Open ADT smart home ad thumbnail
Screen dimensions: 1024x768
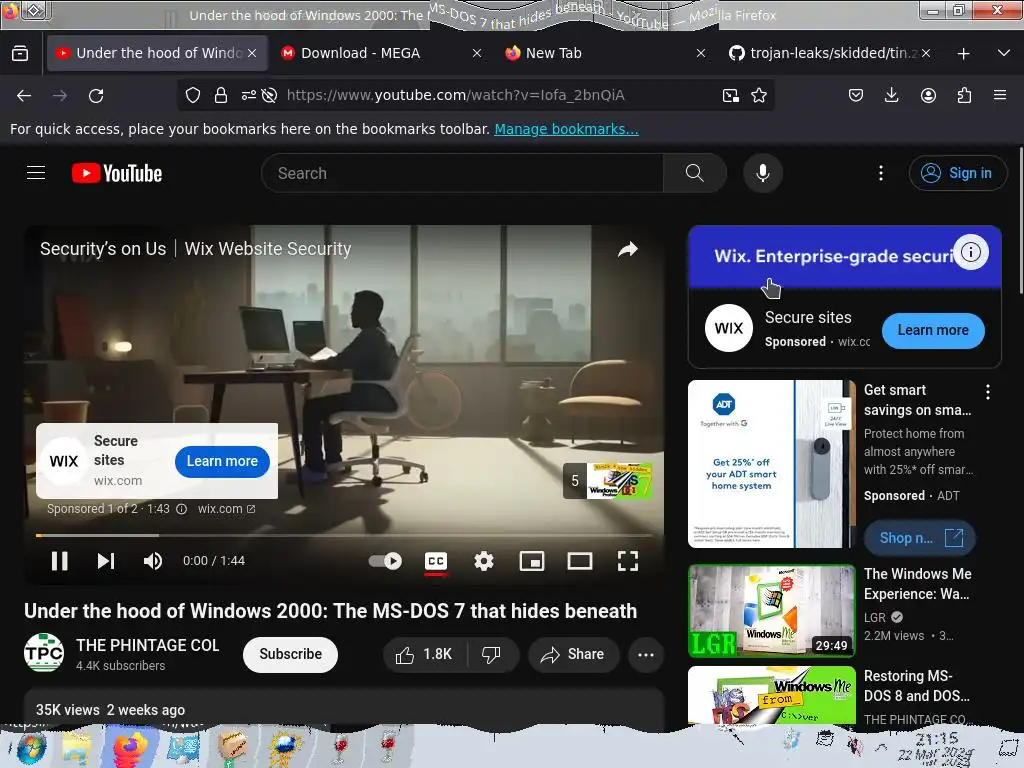pos(772,464)
